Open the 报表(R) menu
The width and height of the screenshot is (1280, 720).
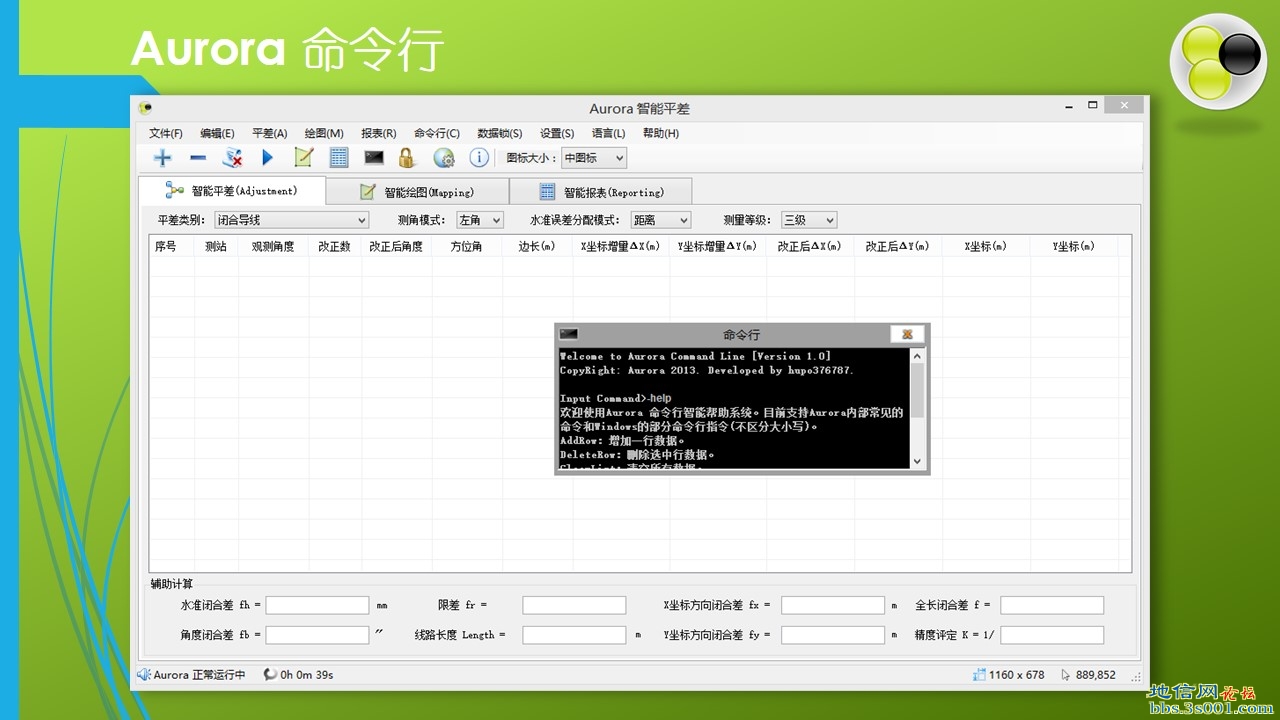point(379,133)
